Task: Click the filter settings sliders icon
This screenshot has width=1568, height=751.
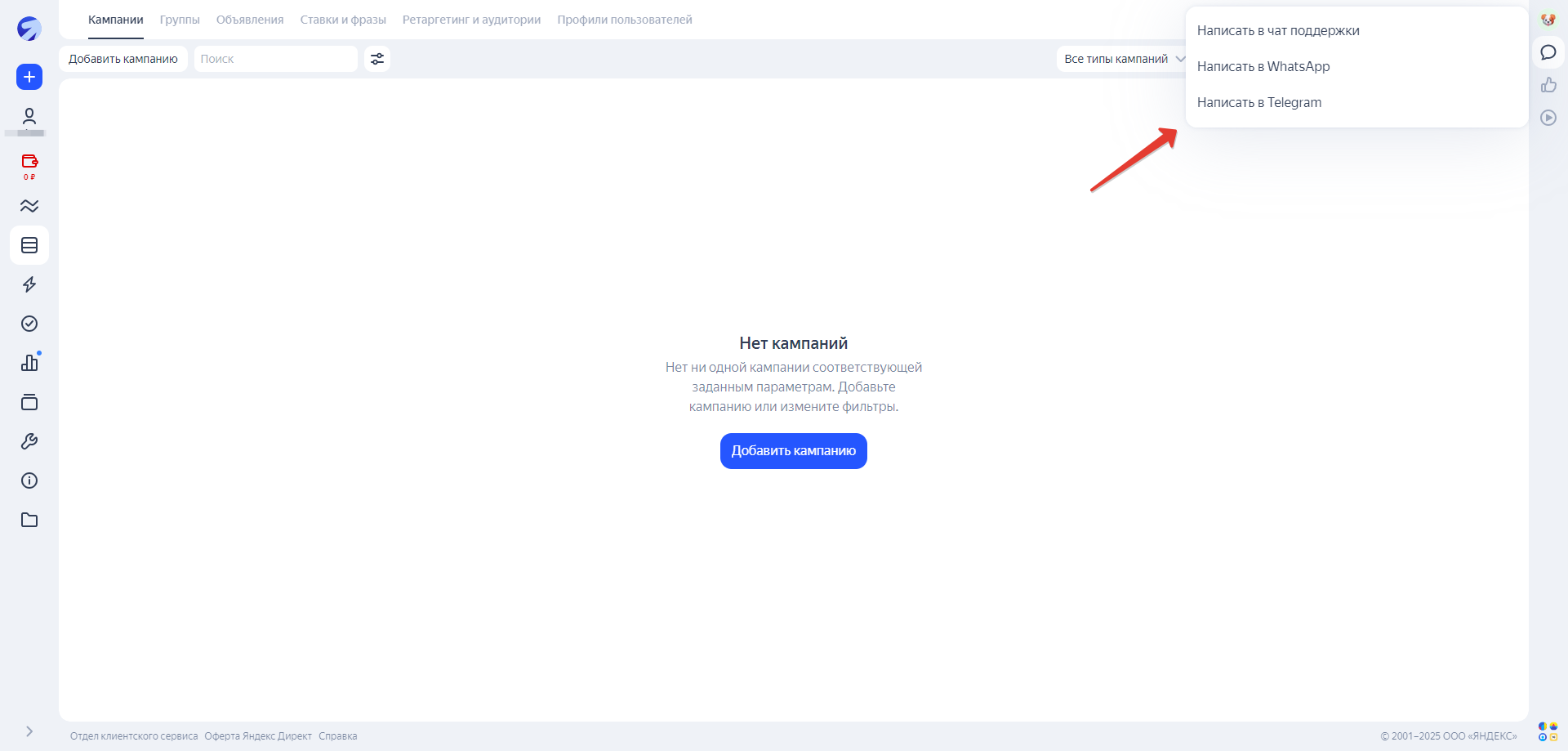Action: tap(377, 59)
